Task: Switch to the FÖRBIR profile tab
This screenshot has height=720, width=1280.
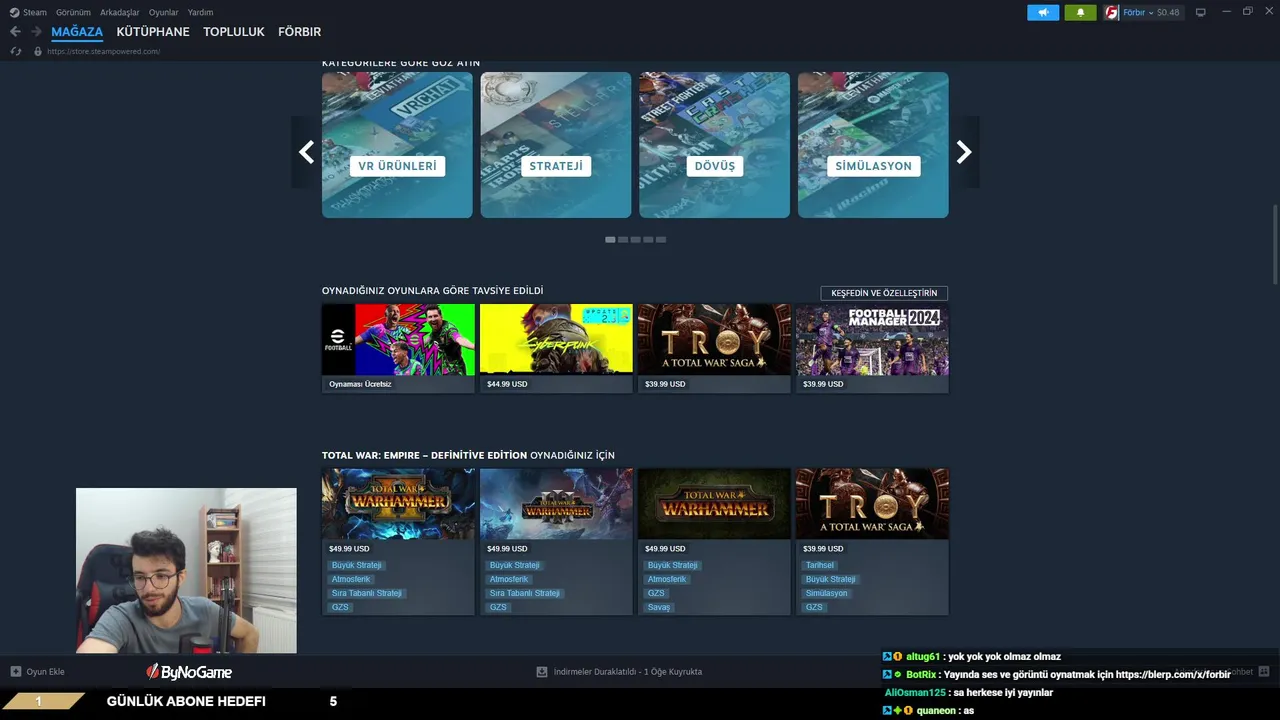Action: 299,32
